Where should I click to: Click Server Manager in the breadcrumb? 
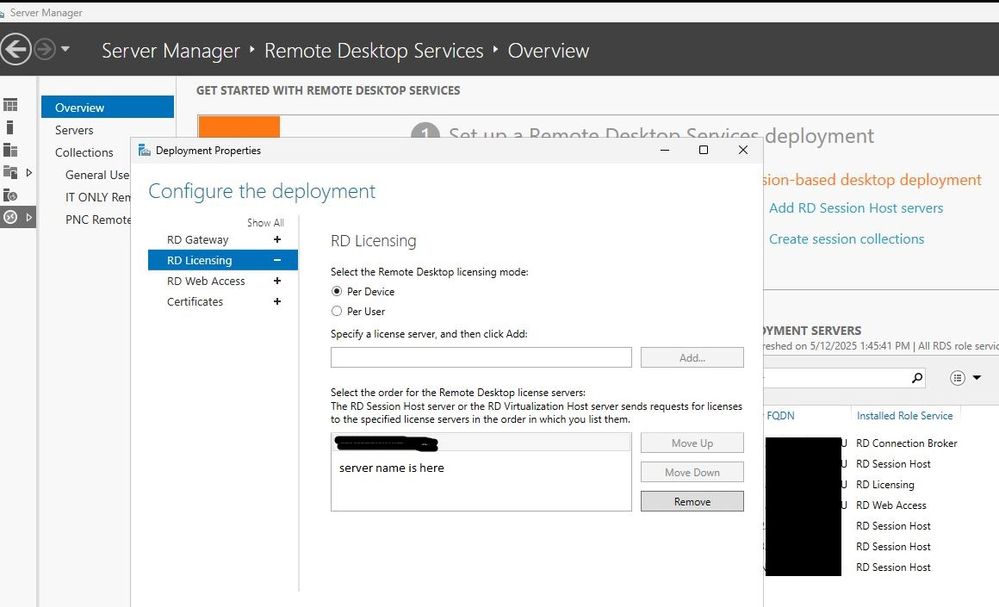coord(170,50)
